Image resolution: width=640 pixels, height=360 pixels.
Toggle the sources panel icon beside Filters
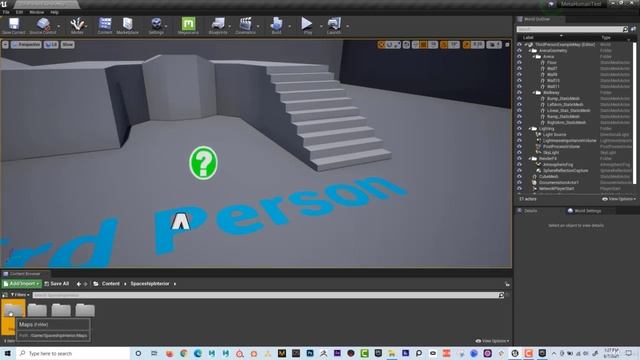pyautogui.click(x=5, y=295)
